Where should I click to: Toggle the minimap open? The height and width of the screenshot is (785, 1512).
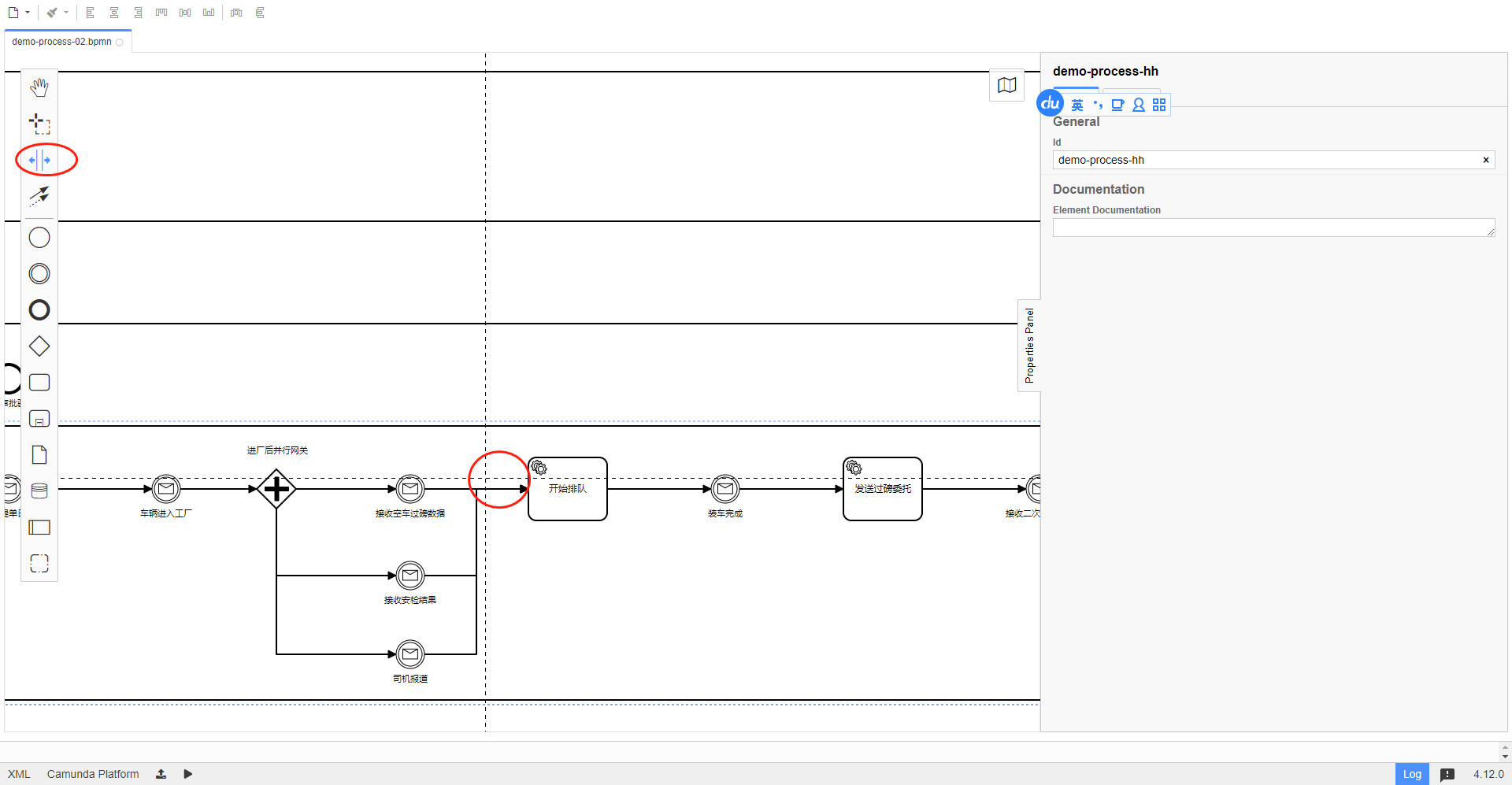tap(1006, 85)
